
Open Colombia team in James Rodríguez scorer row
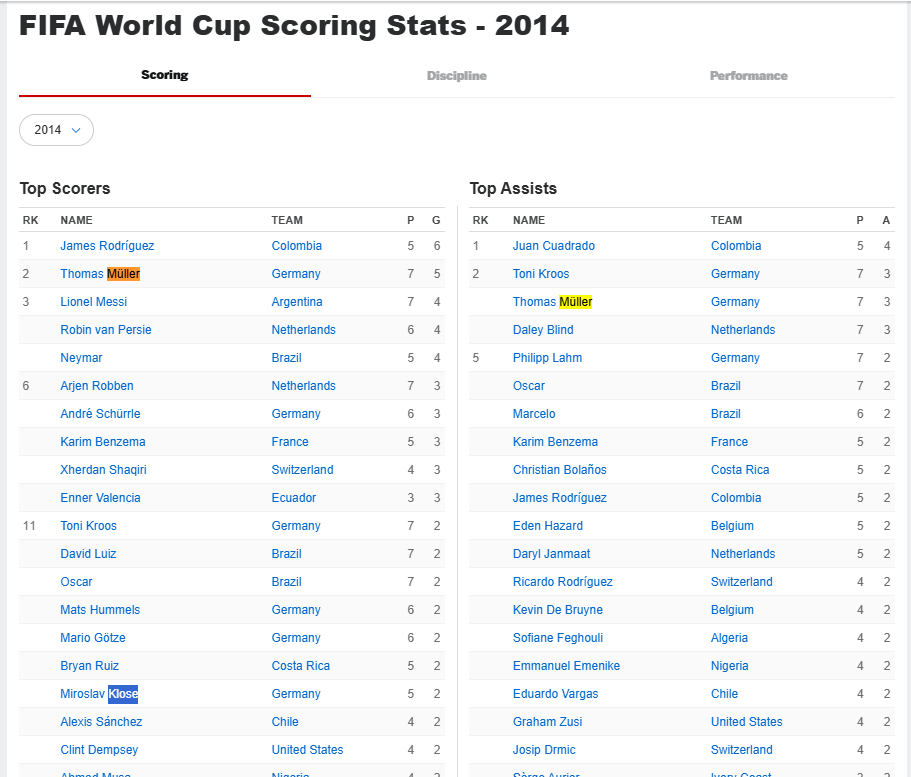(296, 246)
